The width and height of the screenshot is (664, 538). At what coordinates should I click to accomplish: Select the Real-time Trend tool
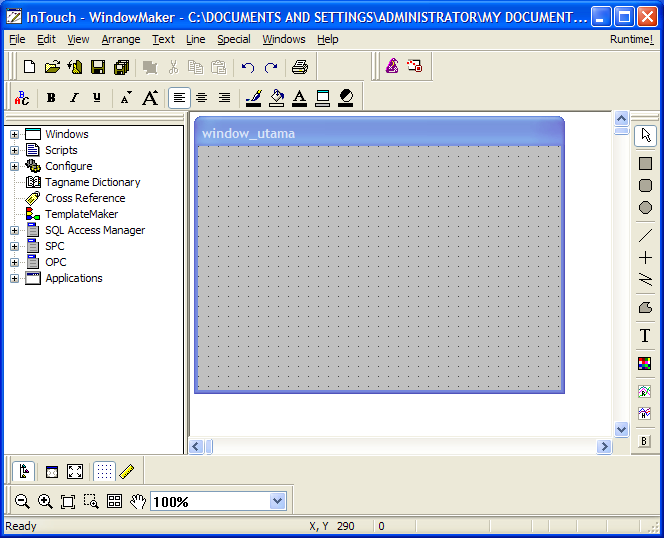tap(644, 391)
